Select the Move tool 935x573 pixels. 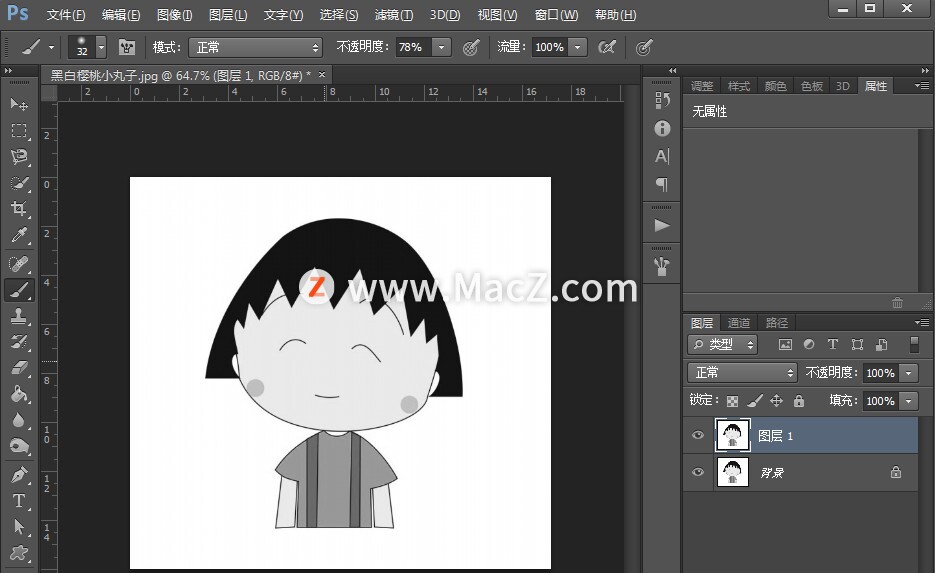point(19,104)
